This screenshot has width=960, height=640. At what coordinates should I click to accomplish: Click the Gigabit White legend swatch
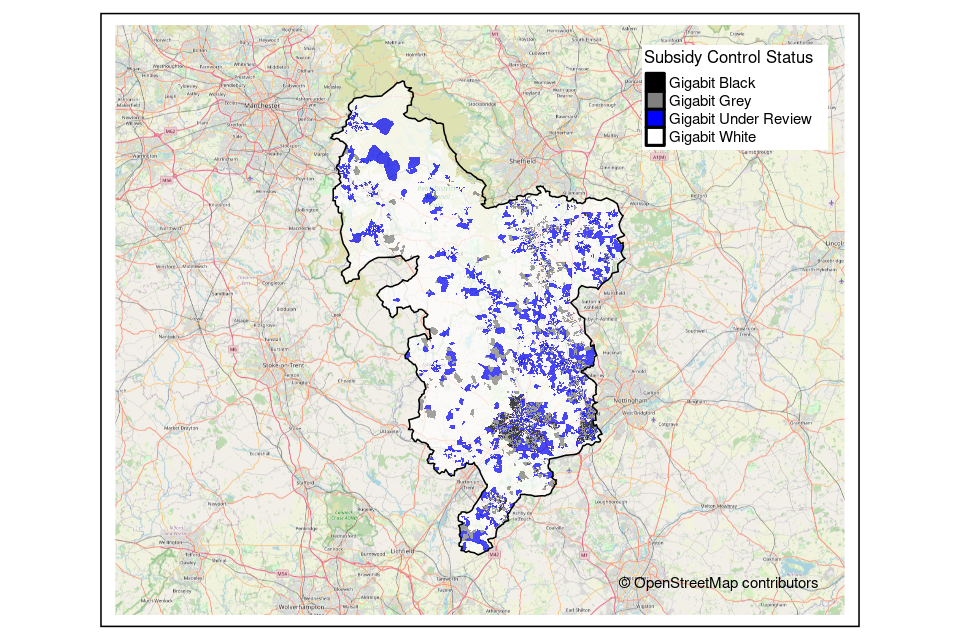[654, 137]
